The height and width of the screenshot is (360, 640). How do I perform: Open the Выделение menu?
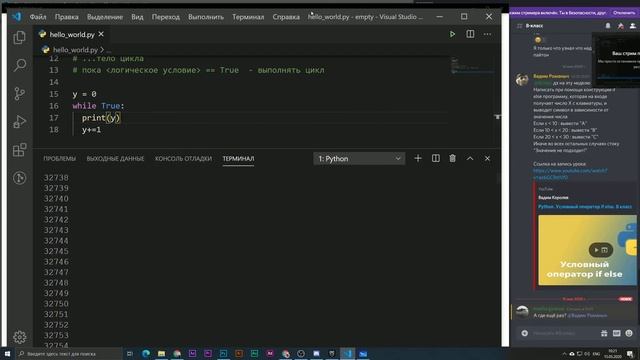click(105, 17)
